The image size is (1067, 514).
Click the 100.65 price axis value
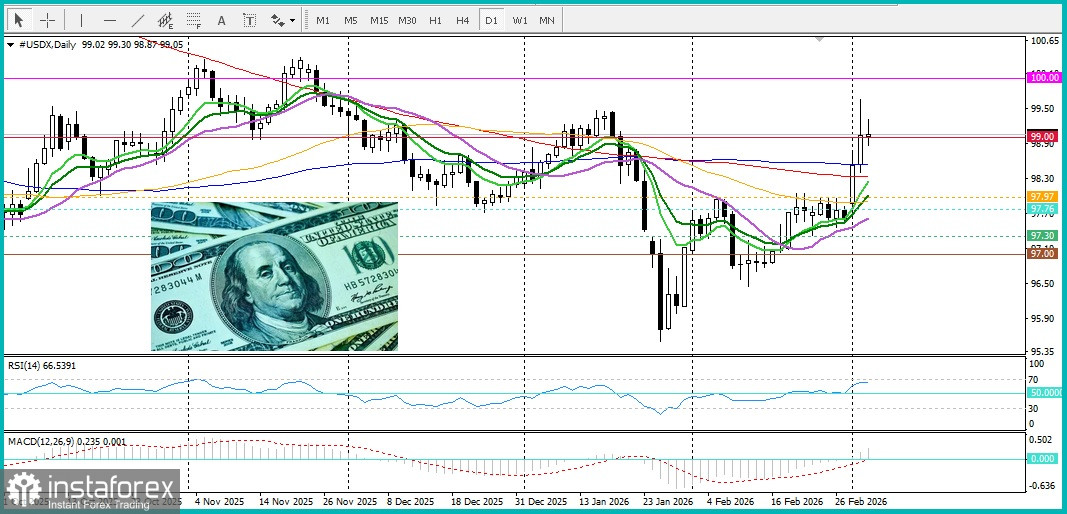click(1045, 41)
